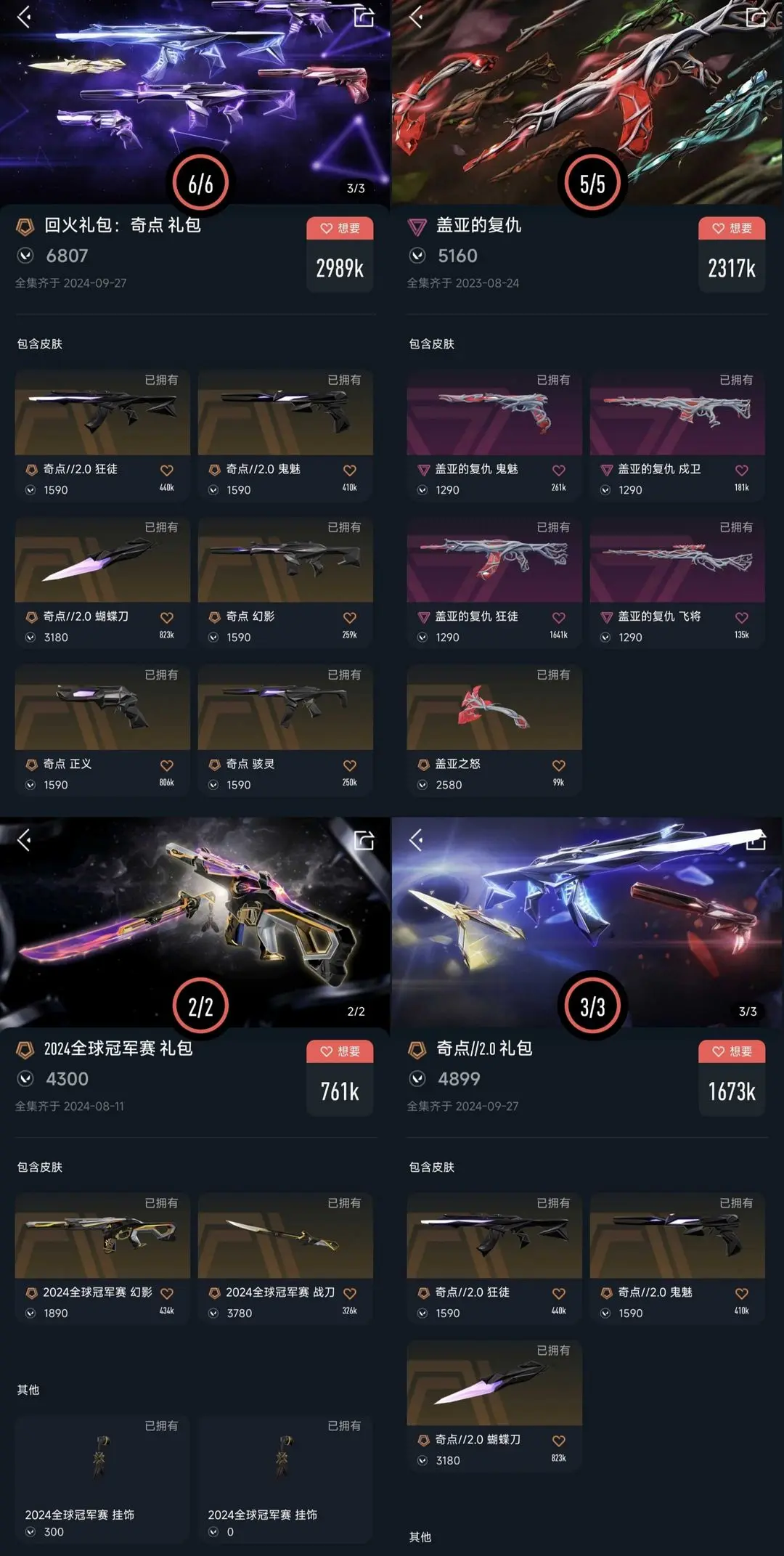Favorite the 盖亚之怒 melee skin
Viewport: 784px width, 1556px height.
pos(558,765)
